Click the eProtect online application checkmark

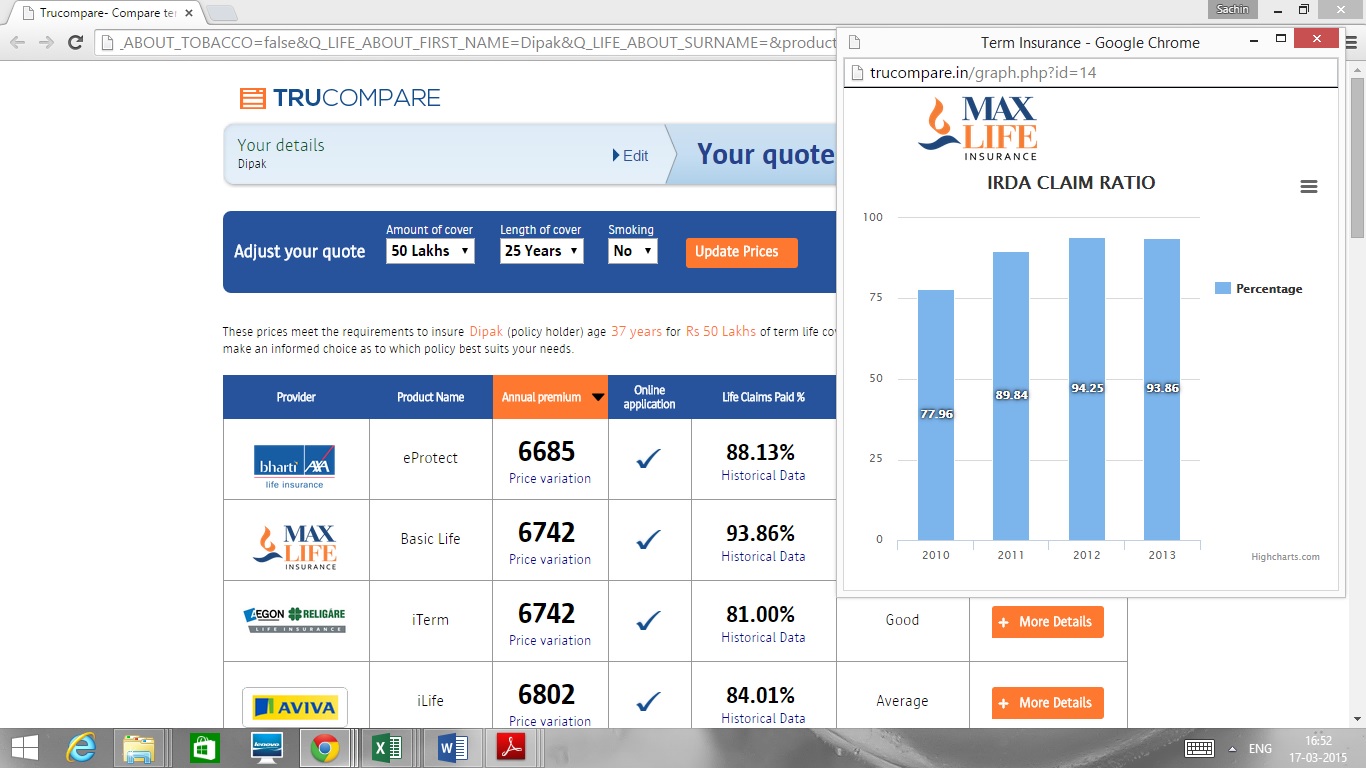[649, 459]
